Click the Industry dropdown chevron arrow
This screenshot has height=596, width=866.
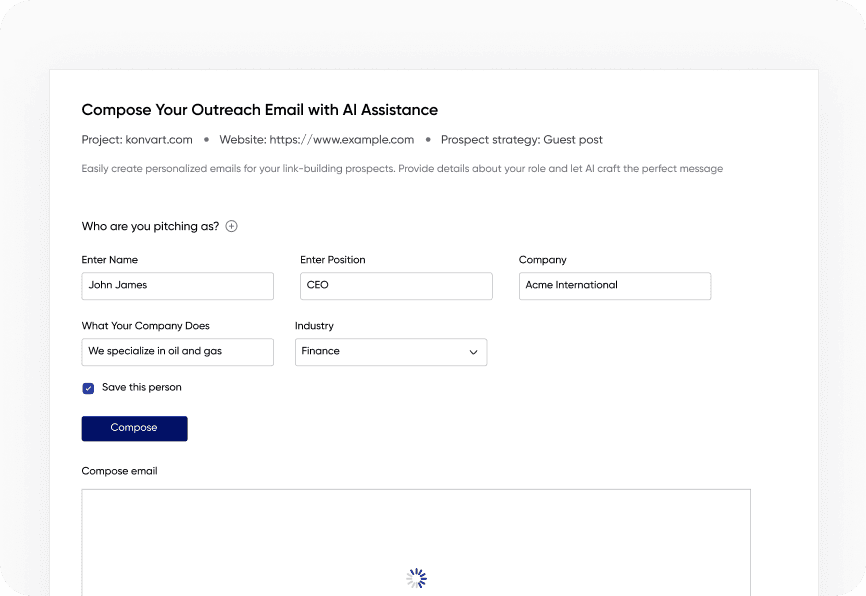(x=472, y=352)
